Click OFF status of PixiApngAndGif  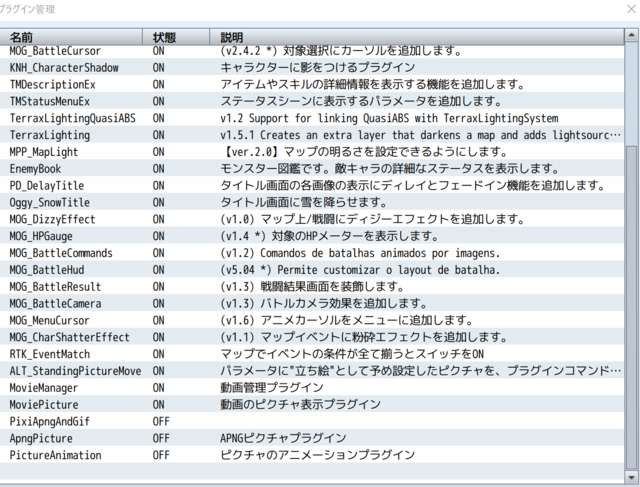point(161,422)
